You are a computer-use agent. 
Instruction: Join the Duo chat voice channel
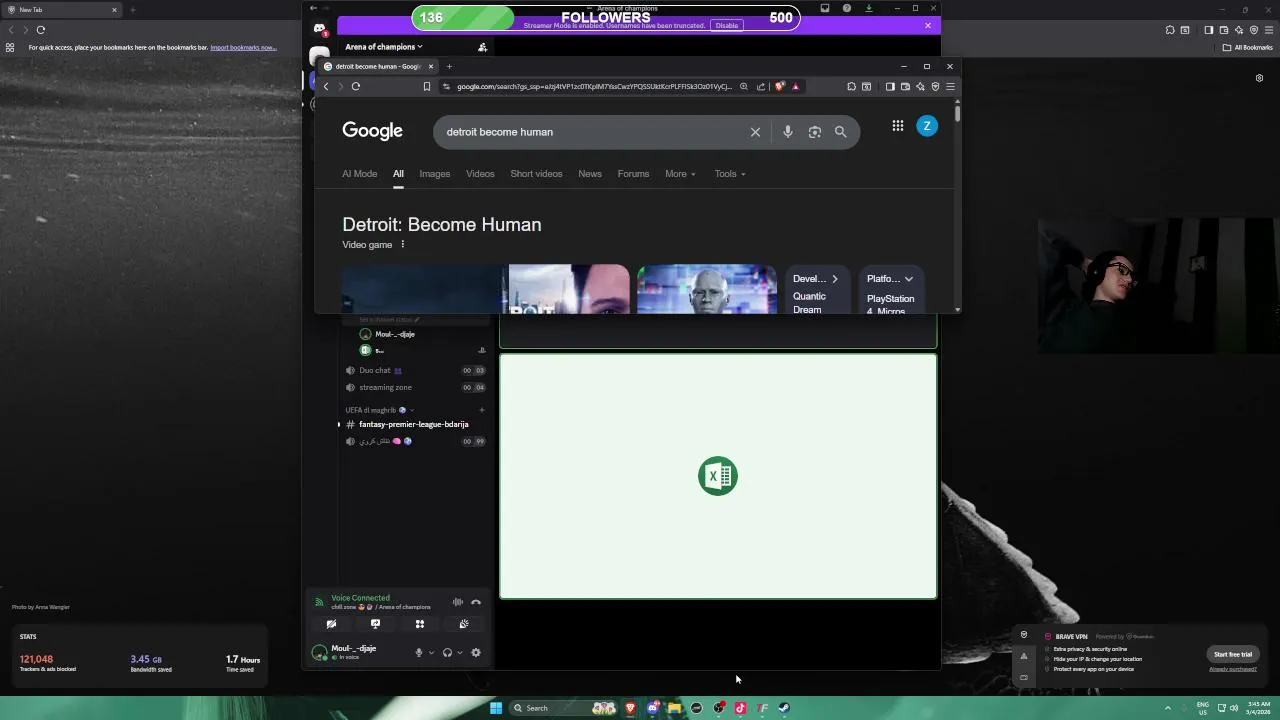[x=413, y=370]
